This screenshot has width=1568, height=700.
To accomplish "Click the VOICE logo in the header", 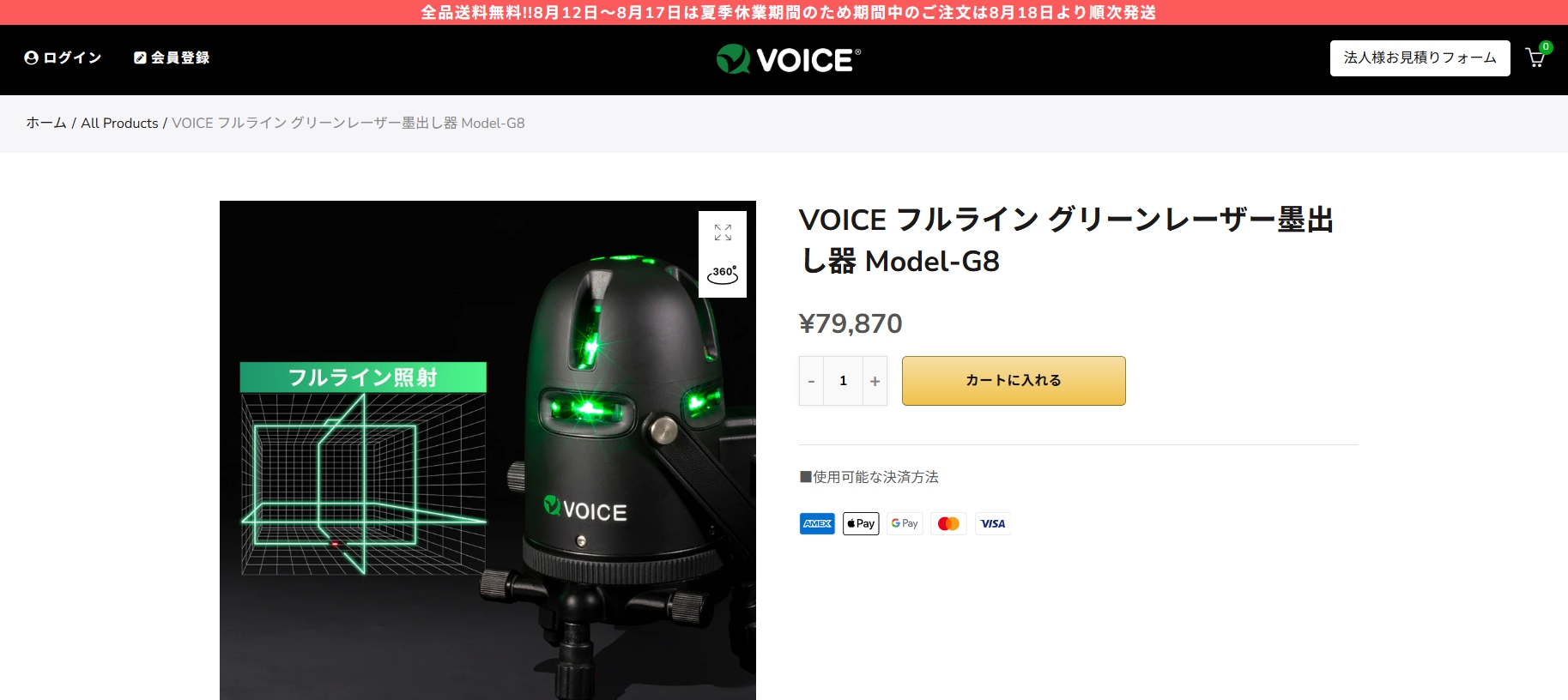I will click(789, 59).
